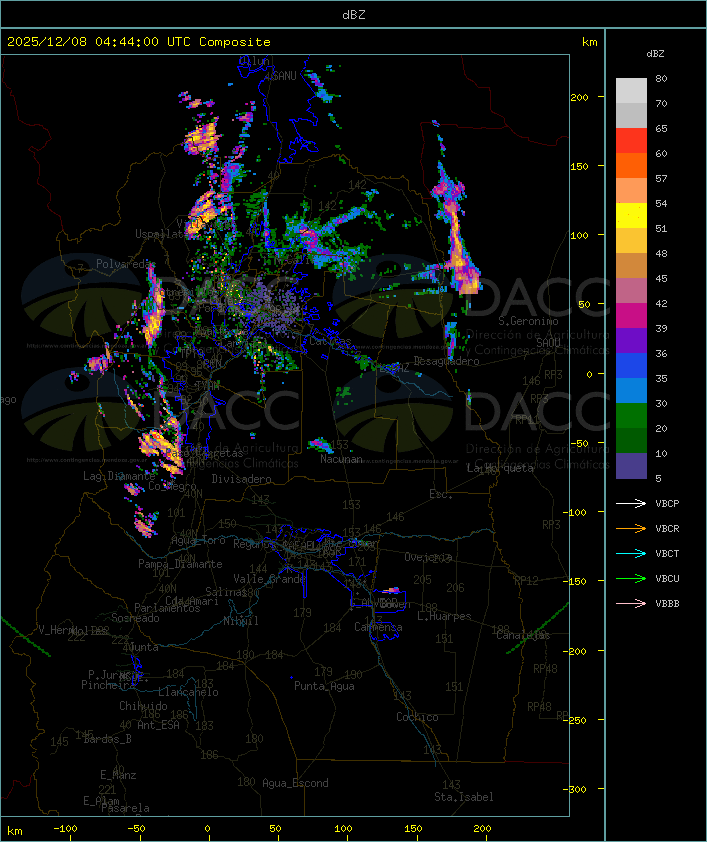Click the Nacunan place label
The width and height of the screenshot is (707, 842).
point(341,459)
